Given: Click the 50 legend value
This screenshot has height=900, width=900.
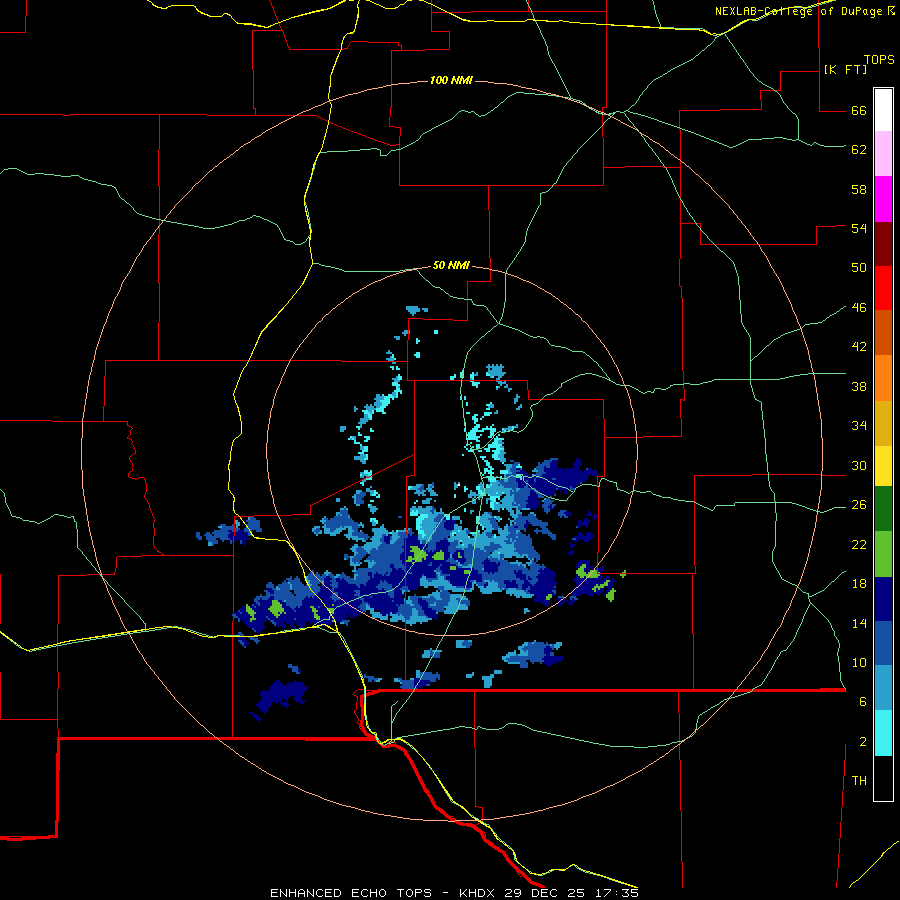Looking at the screenshot, I should [x=859, y=267].
